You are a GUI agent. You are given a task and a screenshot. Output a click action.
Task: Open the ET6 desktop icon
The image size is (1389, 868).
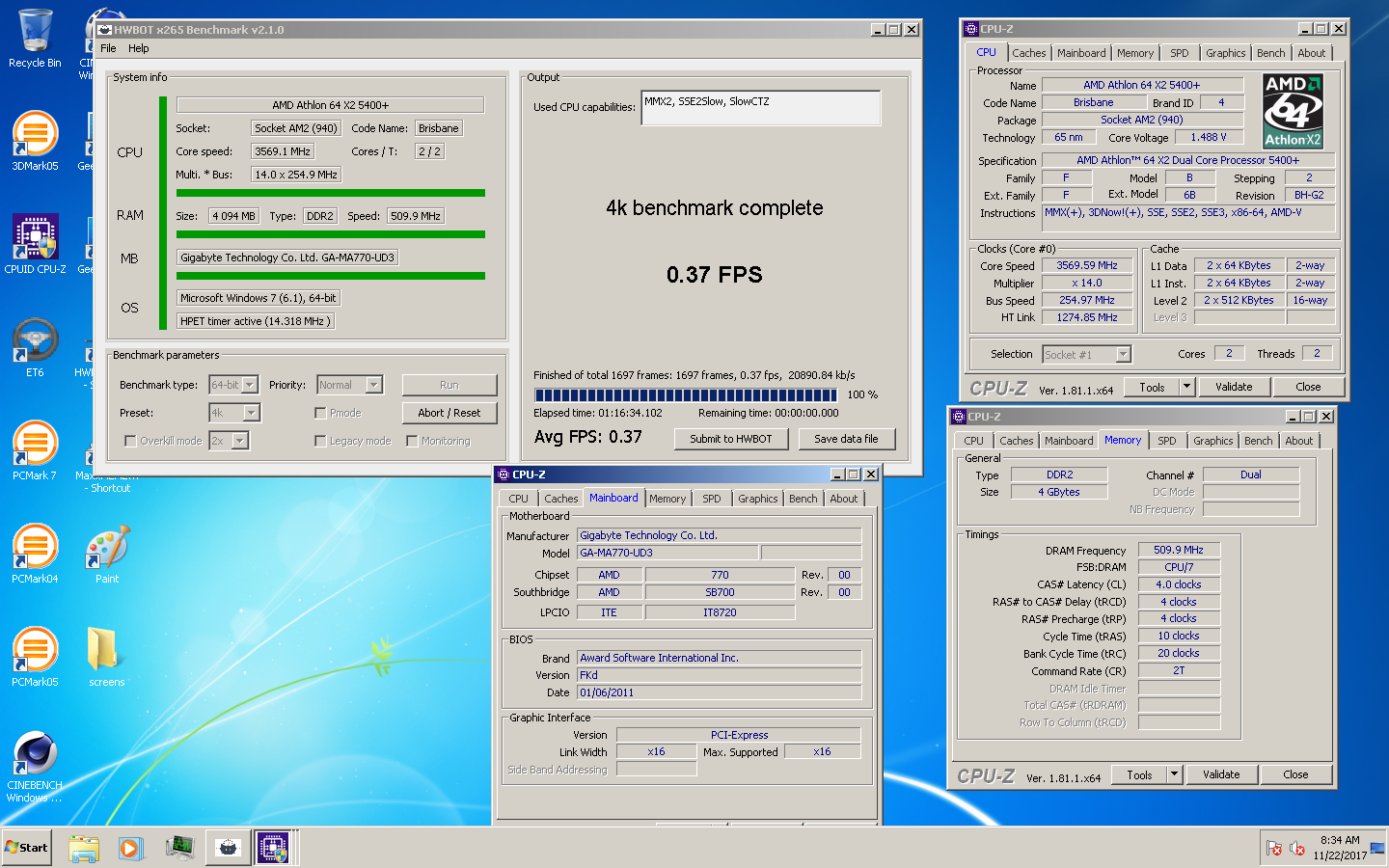[35, 348]
